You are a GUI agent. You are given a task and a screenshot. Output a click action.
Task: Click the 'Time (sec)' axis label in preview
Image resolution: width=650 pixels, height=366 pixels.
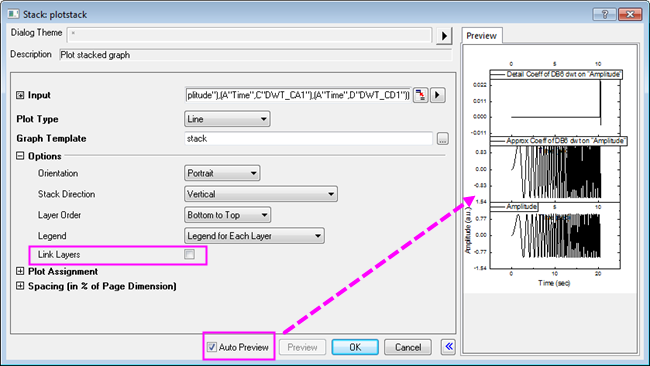tap(554, 283)
